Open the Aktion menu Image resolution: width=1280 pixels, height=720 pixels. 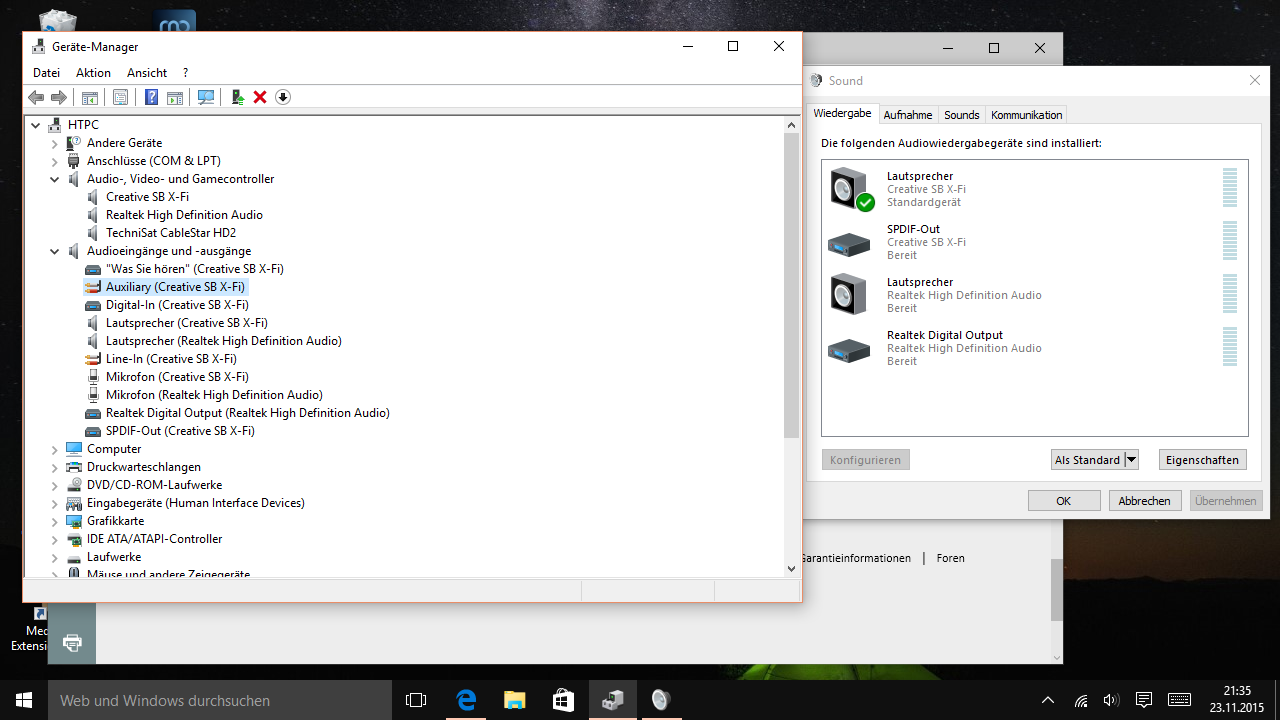(94, 73)
